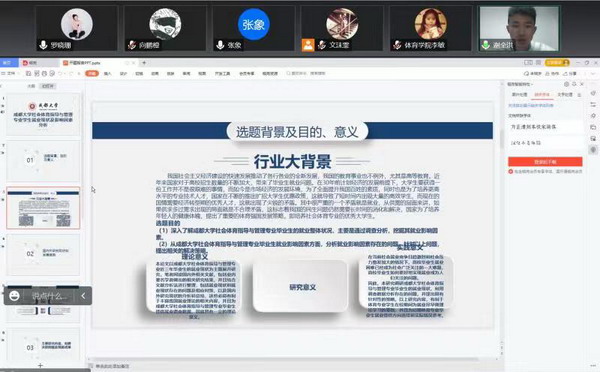Click the save icon in quick toolbar

click(x=28, y=73)
